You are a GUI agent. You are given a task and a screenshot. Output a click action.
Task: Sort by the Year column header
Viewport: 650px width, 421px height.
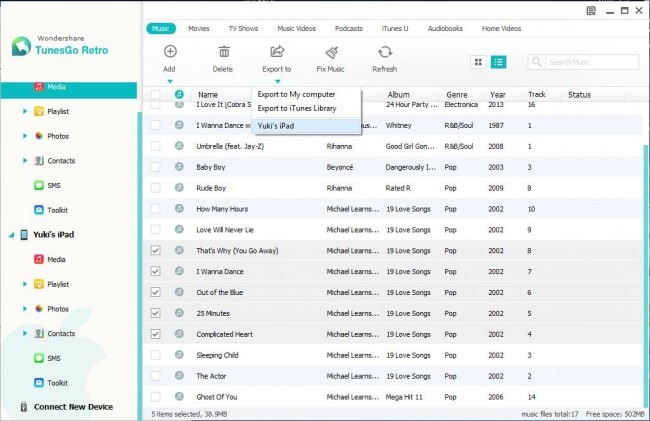[497, 95]
